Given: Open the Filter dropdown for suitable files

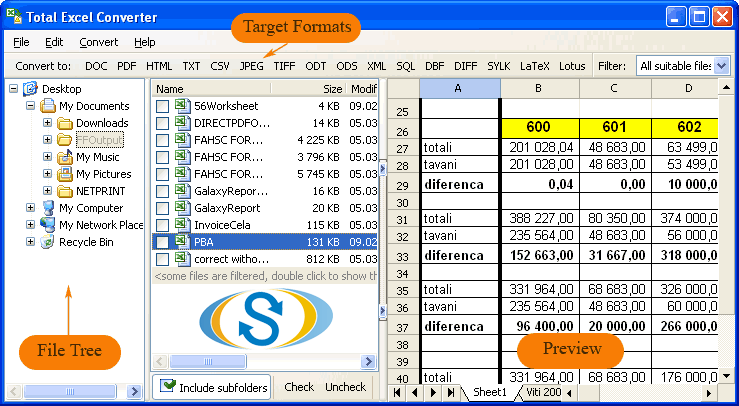Looking at the screenshot, I should (722, 66).
